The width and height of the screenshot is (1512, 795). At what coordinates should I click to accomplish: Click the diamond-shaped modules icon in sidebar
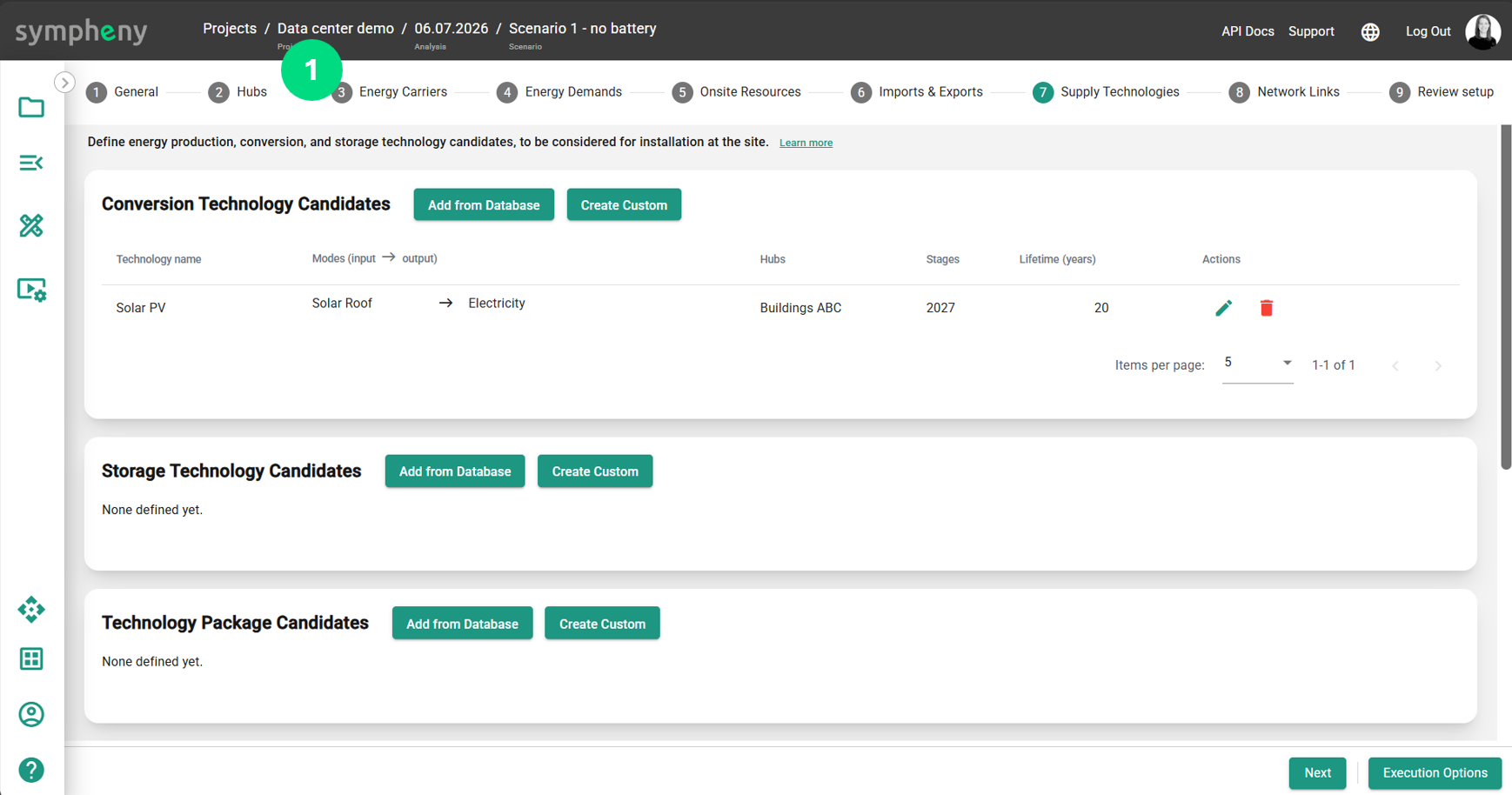click(x=31, y=610)
